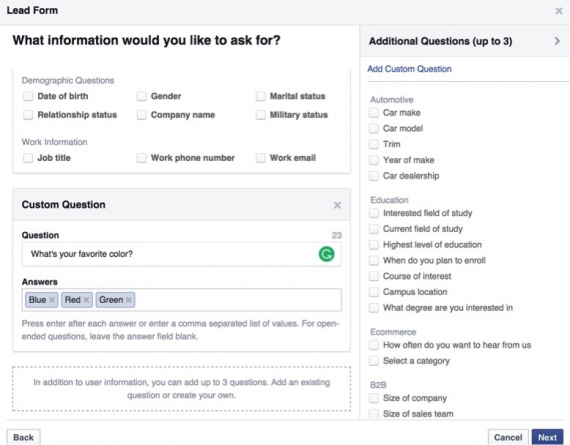This screenshot has height=445, width=570.
Task: Enable the Marital status checkbox
Action: coord(260,96)
